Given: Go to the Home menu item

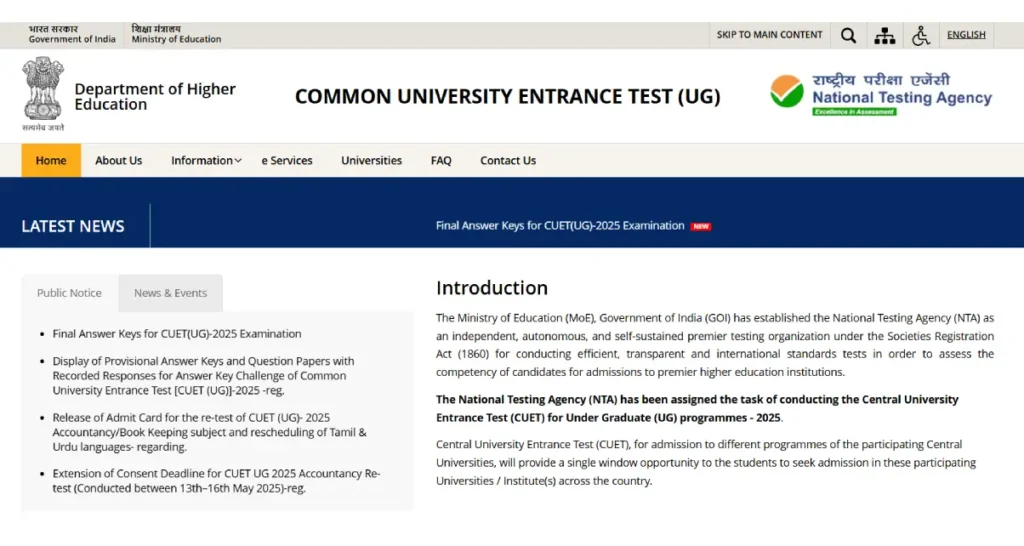Looking at the screenshot, I should pyautogui.click(x=51, y=161).
